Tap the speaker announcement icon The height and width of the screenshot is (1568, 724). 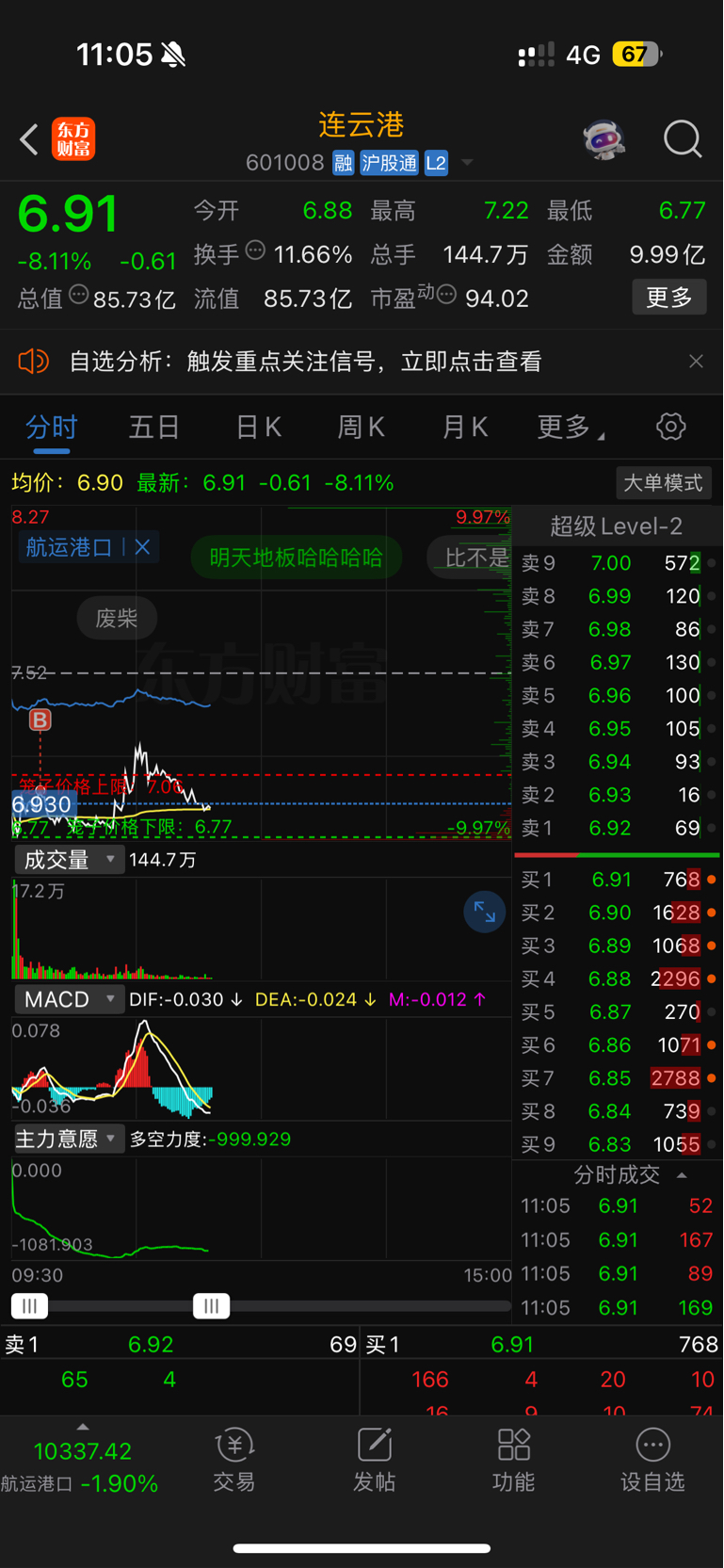coord(33,362)
